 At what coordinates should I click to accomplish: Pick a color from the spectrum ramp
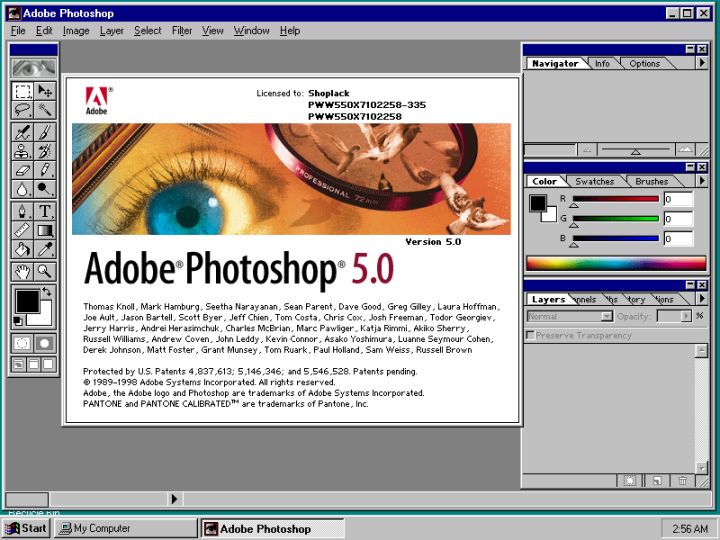click(x=616, y=264)
